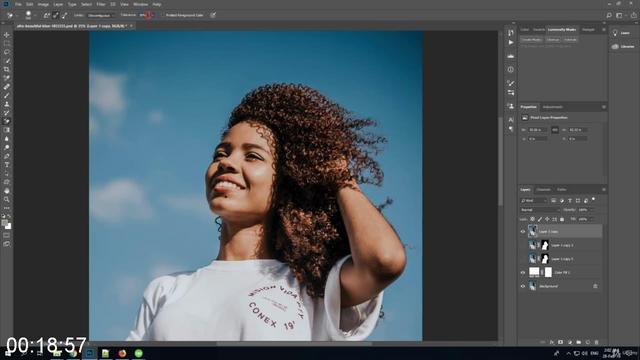The height and width of the screenshot is (360, 640).
Task: Click Create new fill or adjustment layer icon
Action: coord(569,342)
